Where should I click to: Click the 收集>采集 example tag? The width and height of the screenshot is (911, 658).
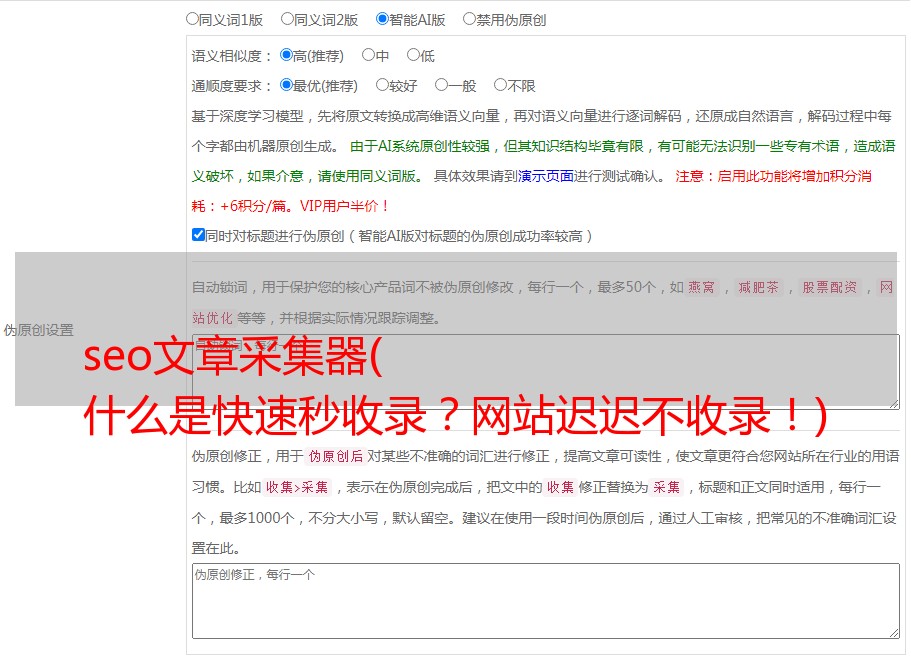(x=297, y=487)
